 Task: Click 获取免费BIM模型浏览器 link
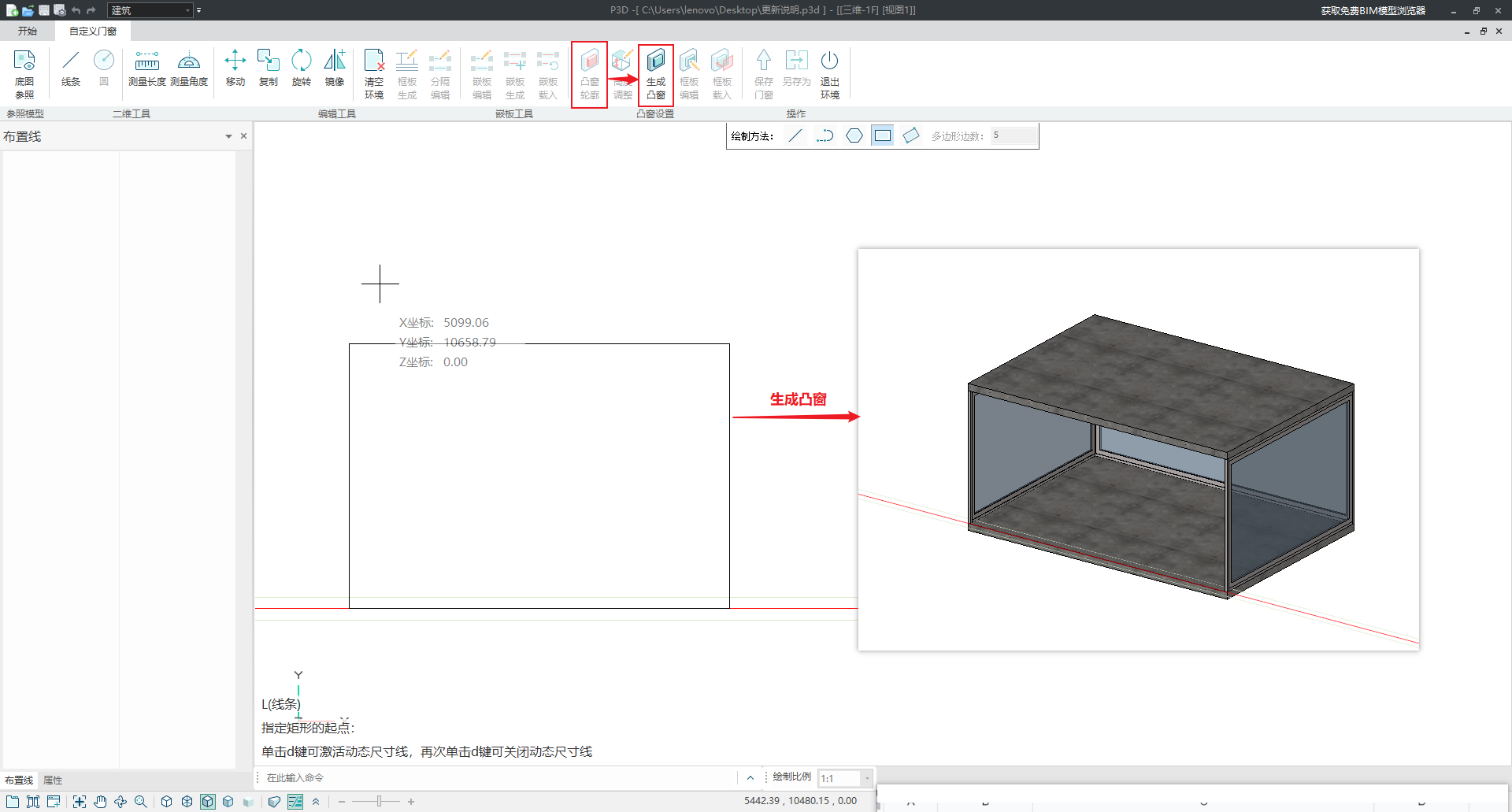point(1373,10)
